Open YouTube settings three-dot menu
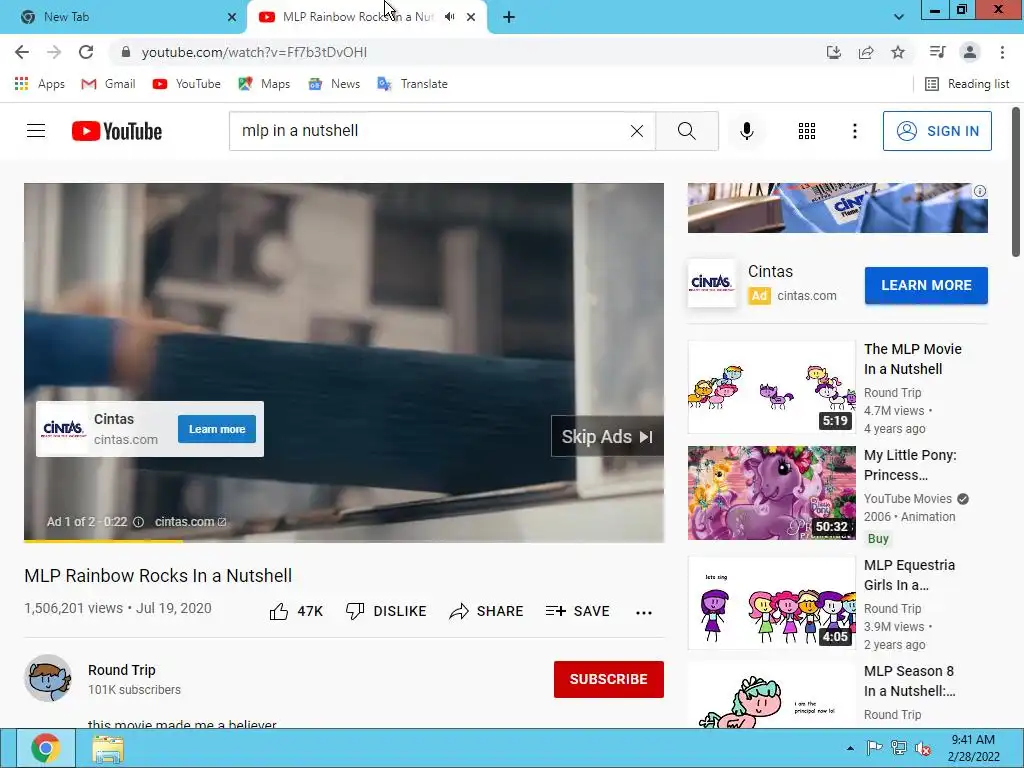Viewport: 1024px width, 768px height. click(x=854, y=131)
